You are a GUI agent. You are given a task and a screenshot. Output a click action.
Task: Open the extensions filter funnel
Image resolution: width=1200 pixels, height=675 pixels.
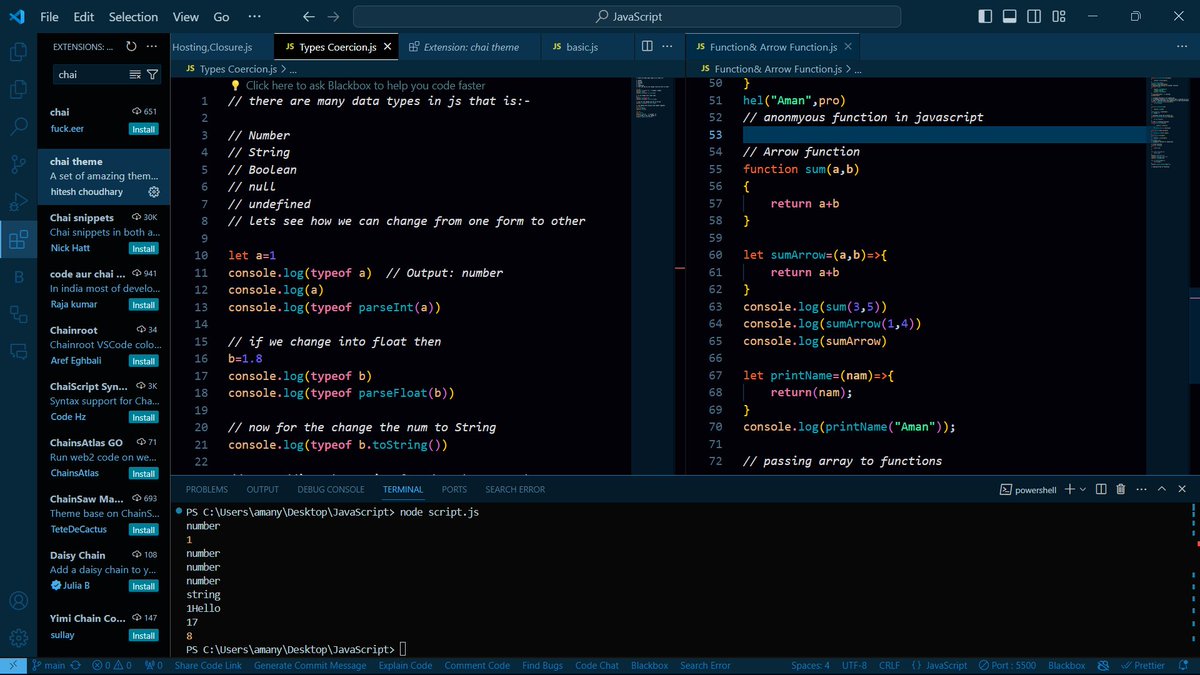point(152,74)
